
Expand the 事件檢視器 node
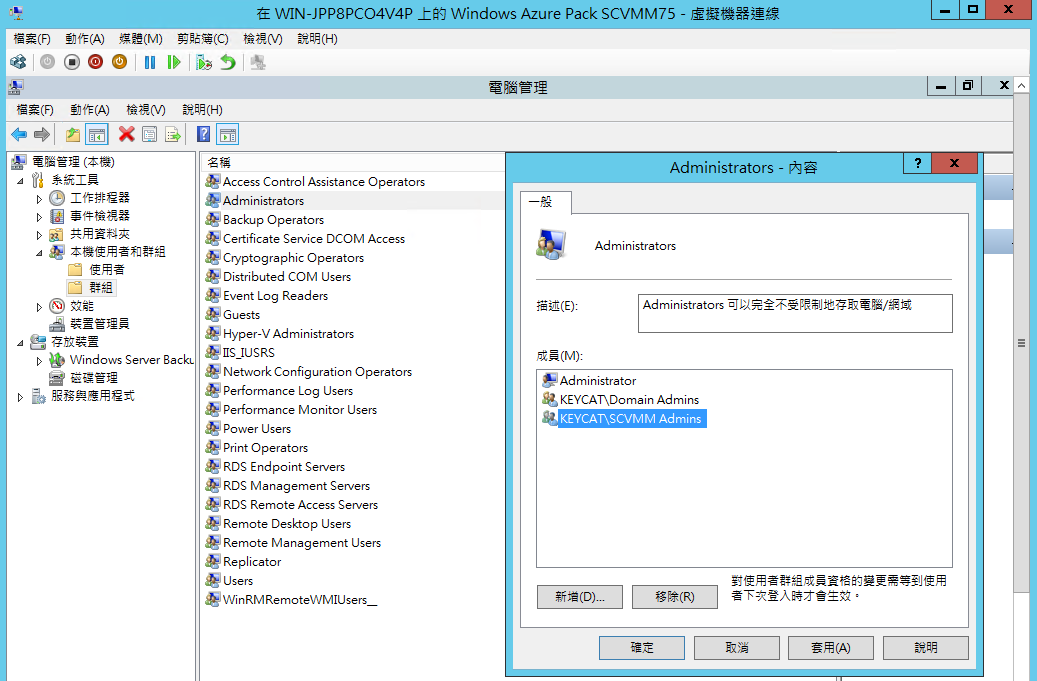point(39,217)
